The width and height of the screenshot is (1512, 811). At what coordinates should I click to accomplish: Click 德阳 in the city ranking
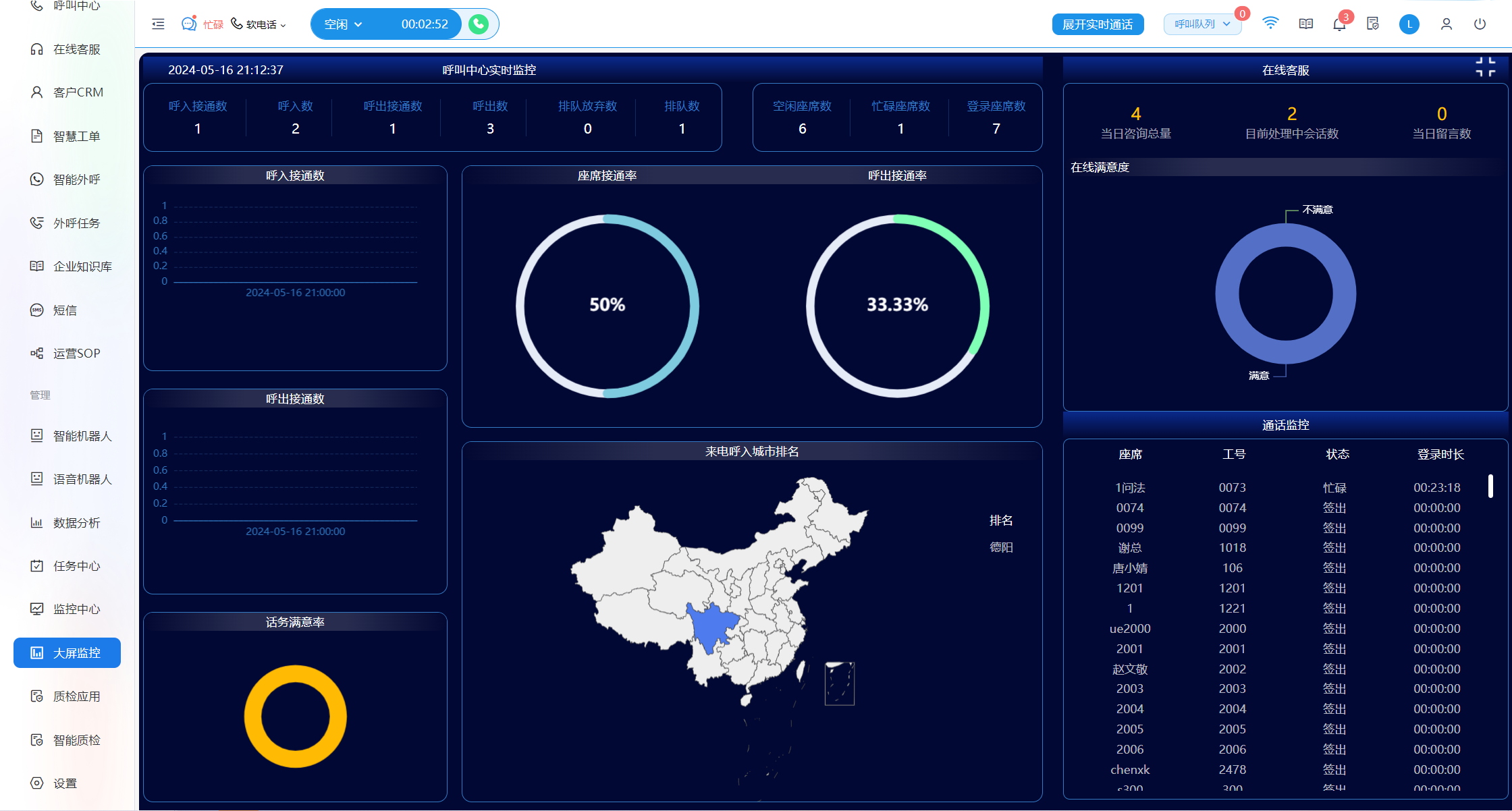[x=1001, y=547]
